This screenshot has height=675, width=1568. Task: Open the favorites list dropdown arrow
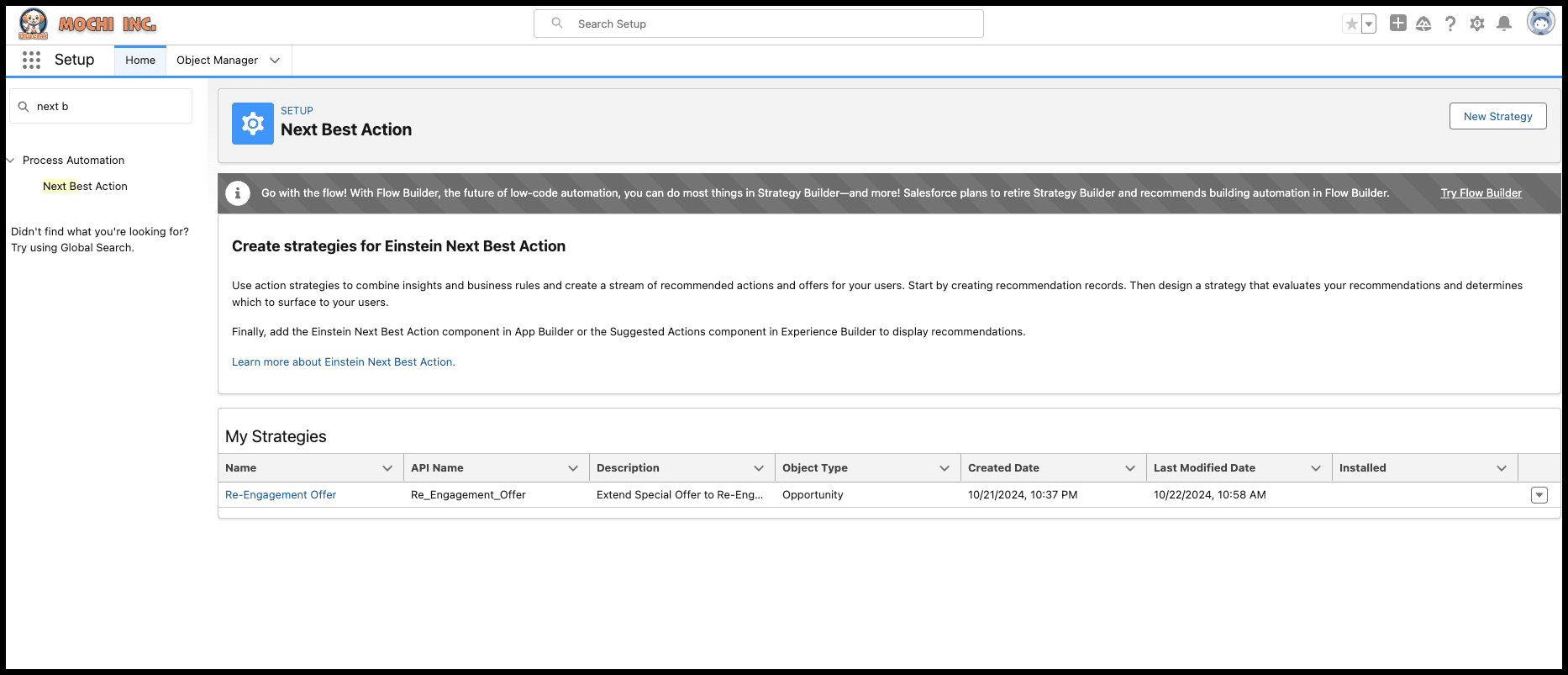pyautogui.click(x=1369, y=24)
